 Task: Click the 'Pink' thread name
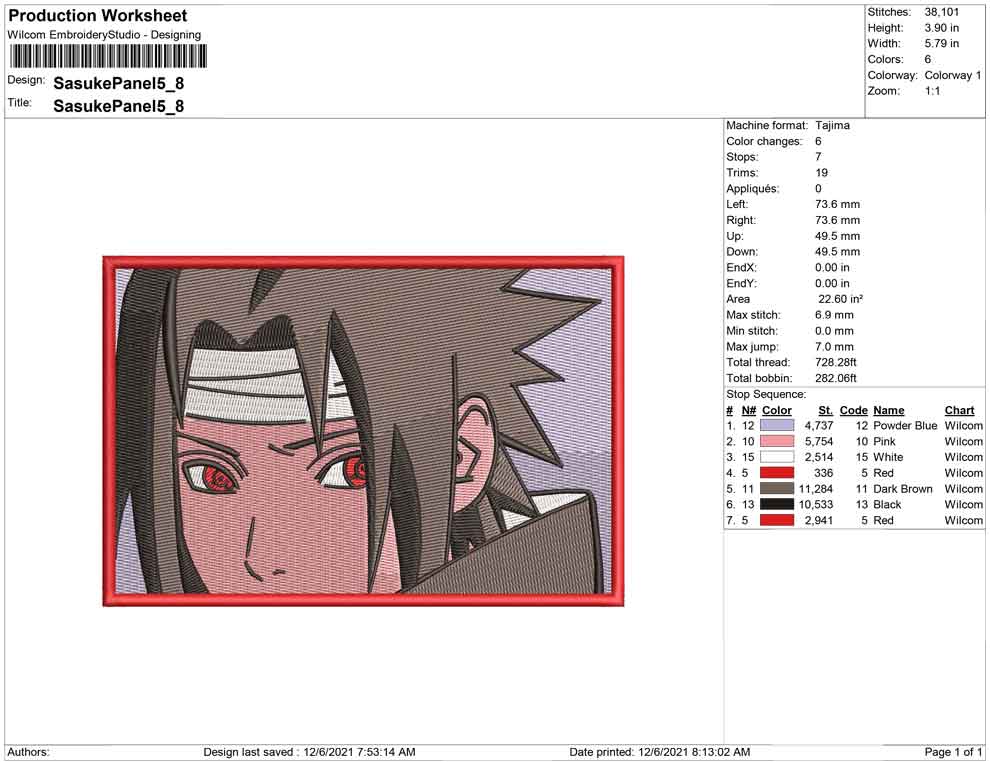point(884,441)
